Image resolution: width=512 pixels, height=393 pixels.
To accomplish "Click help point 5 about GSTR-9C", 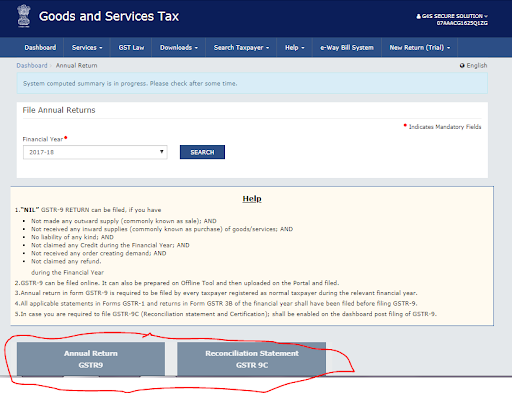I will pyautogui.click(x=225, y=314).
